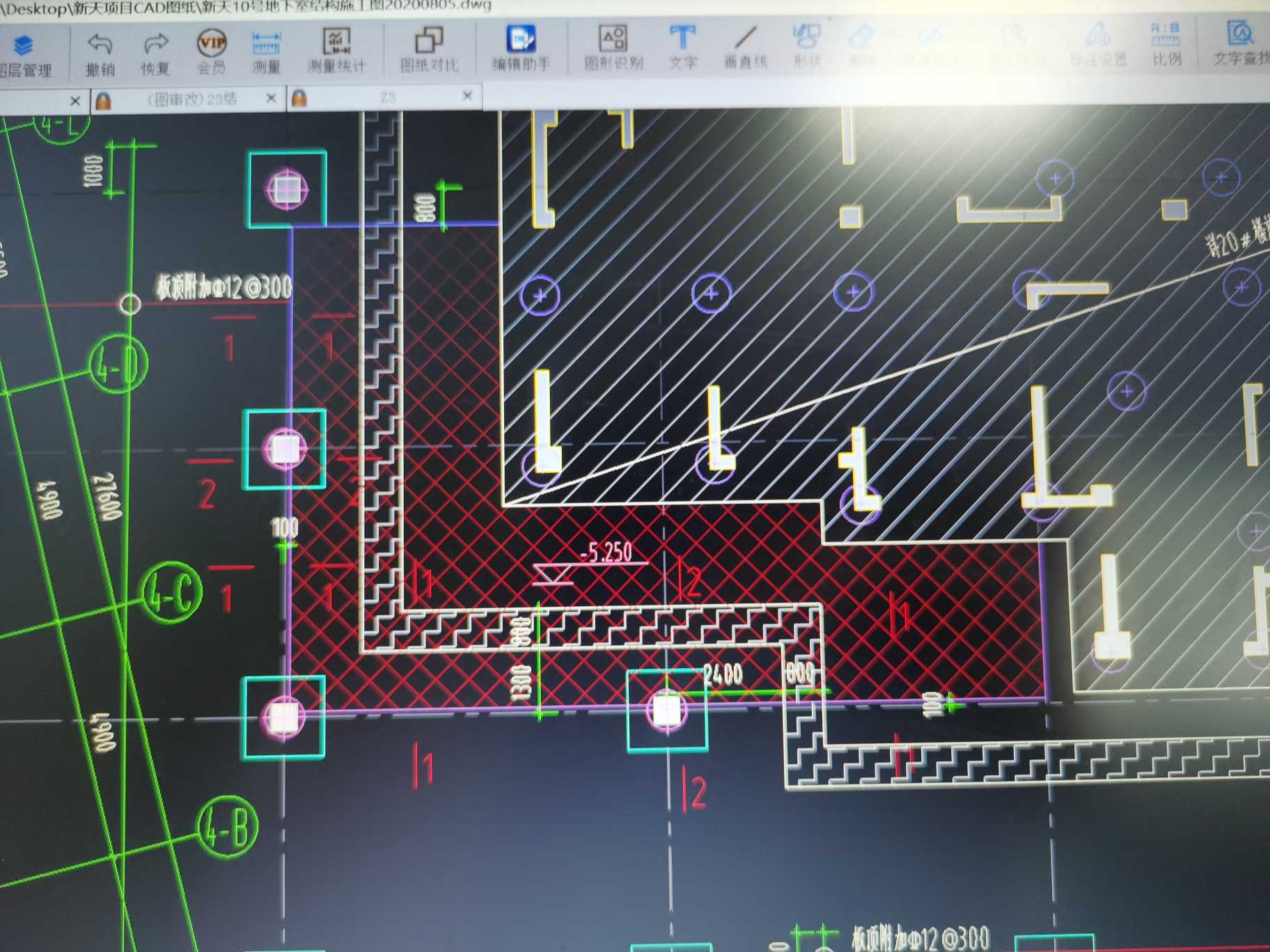Switch to the Z3 drawing tab
Image resolution: width=1270 pixels, height=952 pixels.
388,97
